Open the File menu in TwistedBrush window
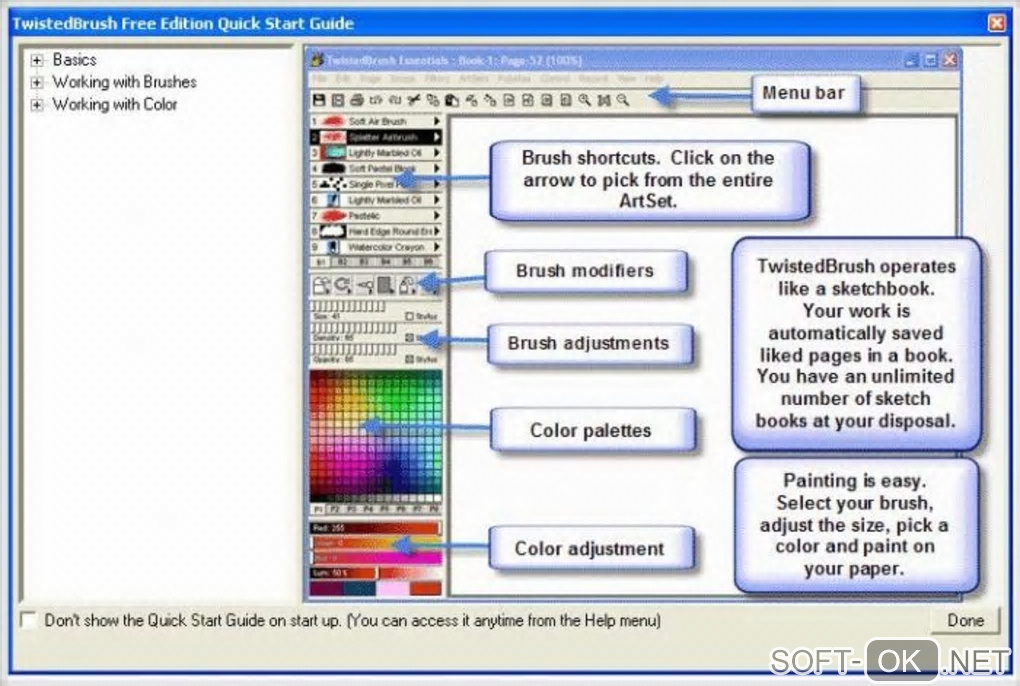This screenshot has height=686, width=1020. click(x=319, y=79)
